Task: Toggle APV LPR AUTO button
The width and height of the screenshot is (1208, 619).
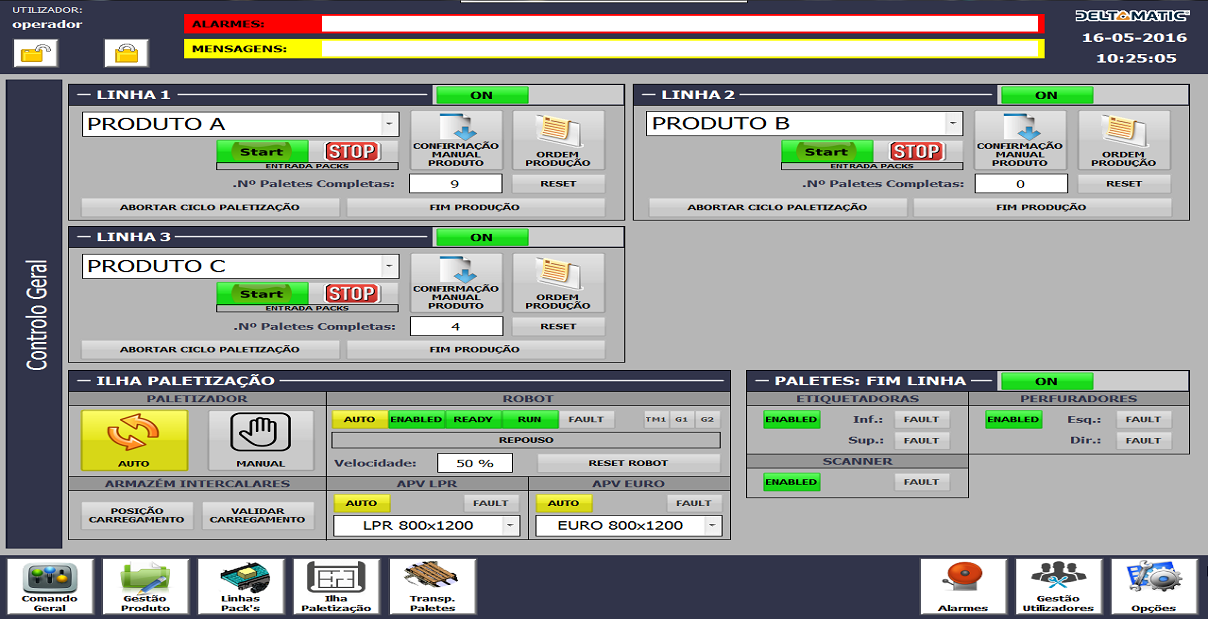Action: coord(361,503)
